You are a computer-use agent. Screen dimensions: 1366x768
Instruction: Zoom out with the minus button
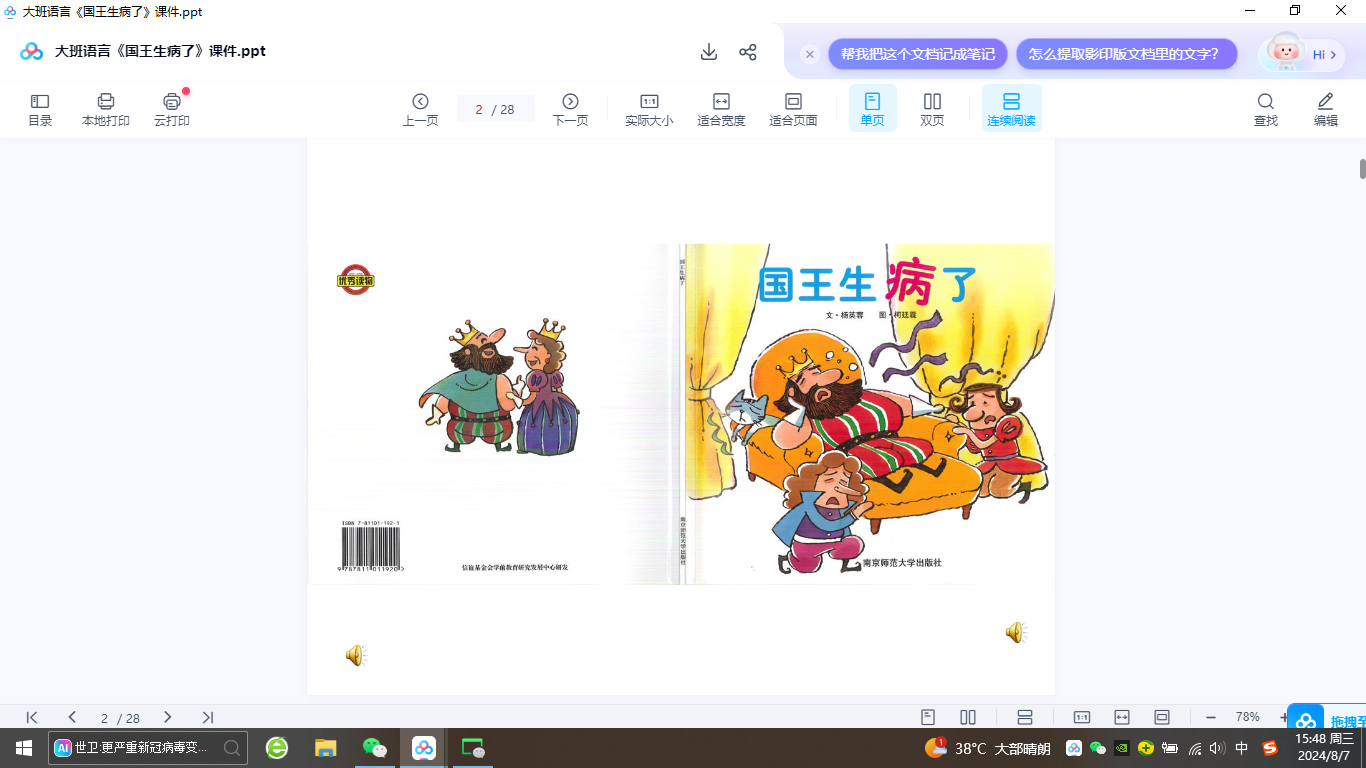click(1211, 717)
